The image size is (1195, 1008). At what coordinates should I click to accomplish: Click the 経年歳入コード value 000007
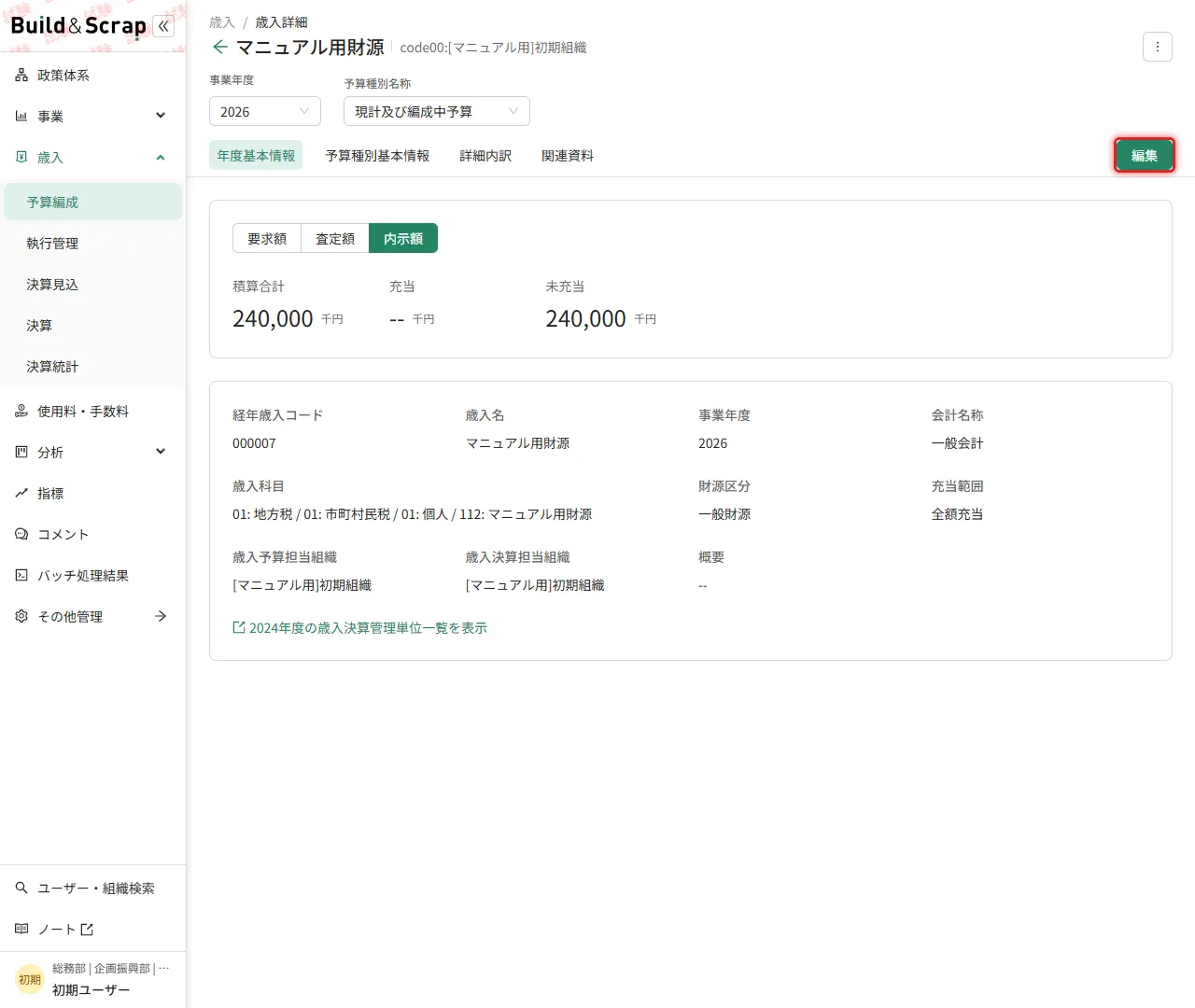(254, 443)
